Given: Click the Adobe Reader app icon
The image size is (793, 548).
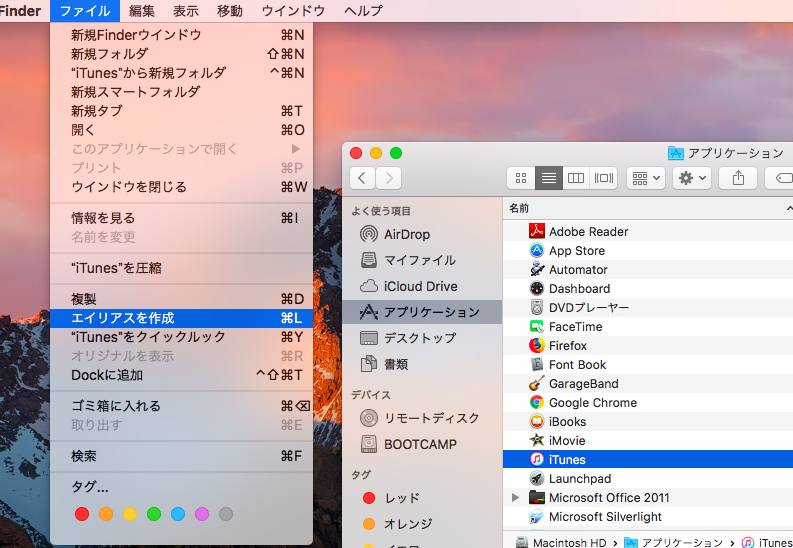Looking at the screenshot, I should [537, 231].
